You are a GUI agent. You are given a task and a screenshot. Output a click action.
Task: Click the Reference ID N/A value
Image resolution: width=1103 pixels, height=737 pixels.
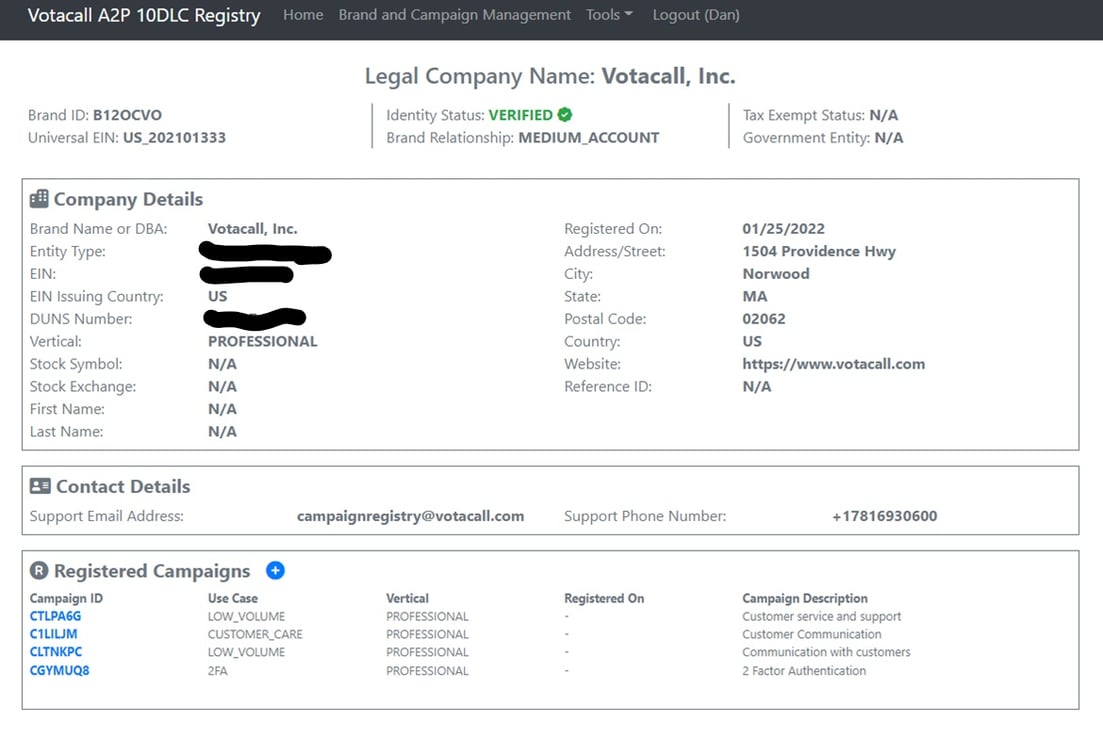tap(757, 387)
